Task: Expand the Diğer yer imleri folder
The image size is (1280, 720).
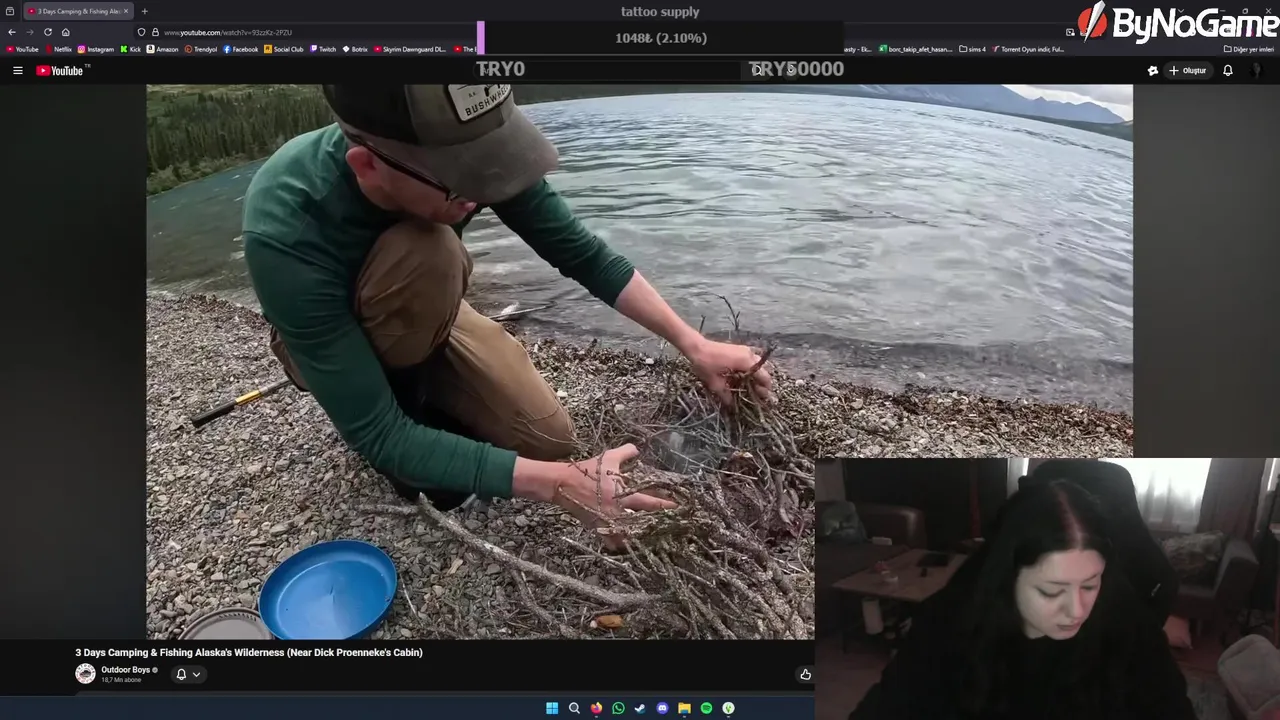Action: [1249, 49]
